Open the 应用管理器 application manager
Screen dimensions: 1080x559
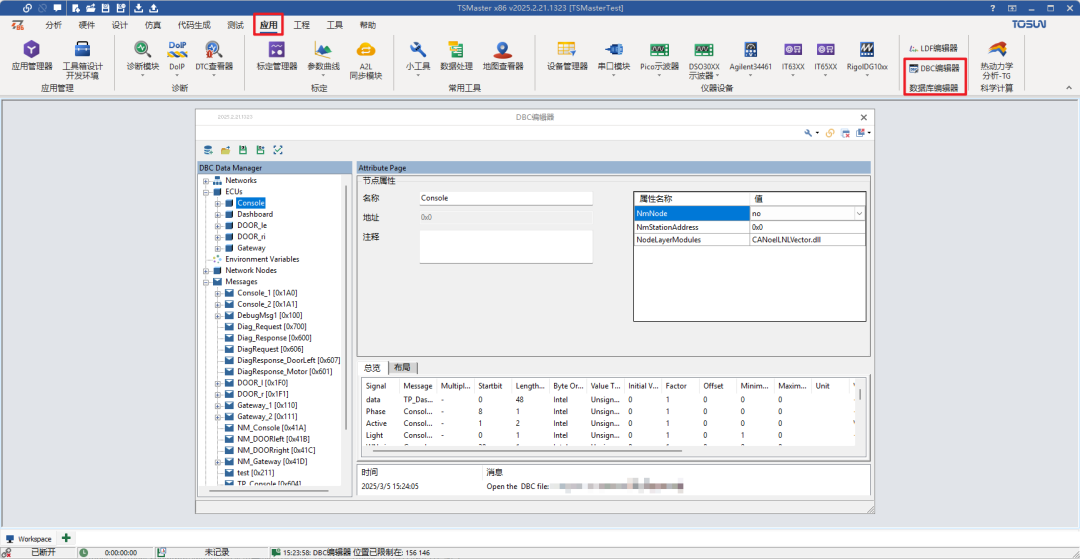tap(32, 55)
